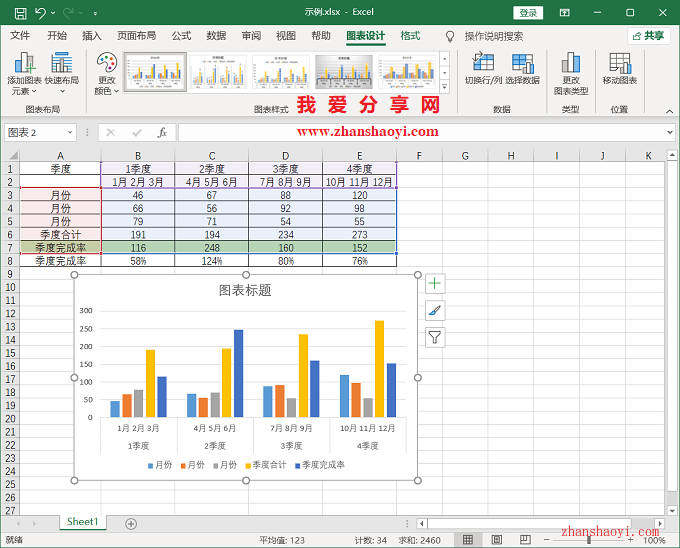Select the third chart style thumbnail
This screenshot has width=680, height=548.
[x=281, y=72]
